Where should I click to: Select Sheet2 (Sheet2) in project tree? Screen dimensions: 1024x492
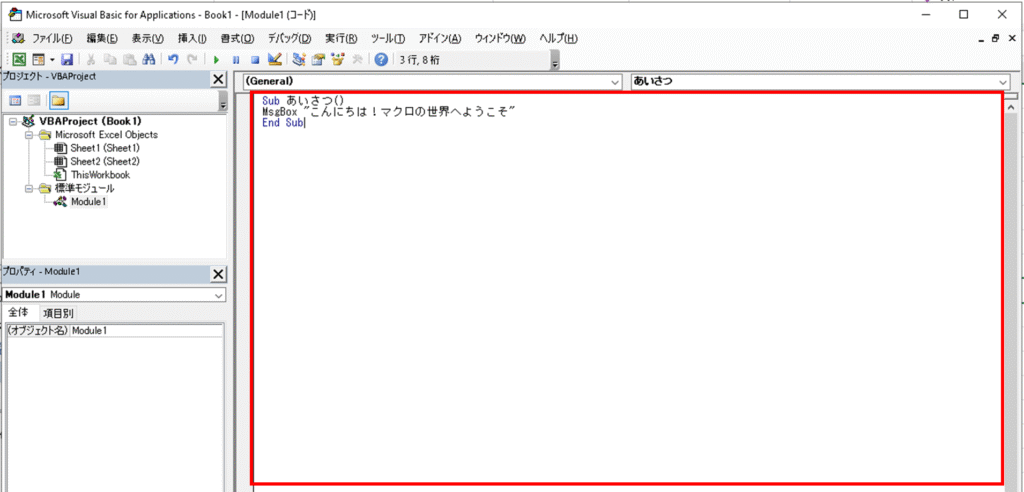(105, 161)
